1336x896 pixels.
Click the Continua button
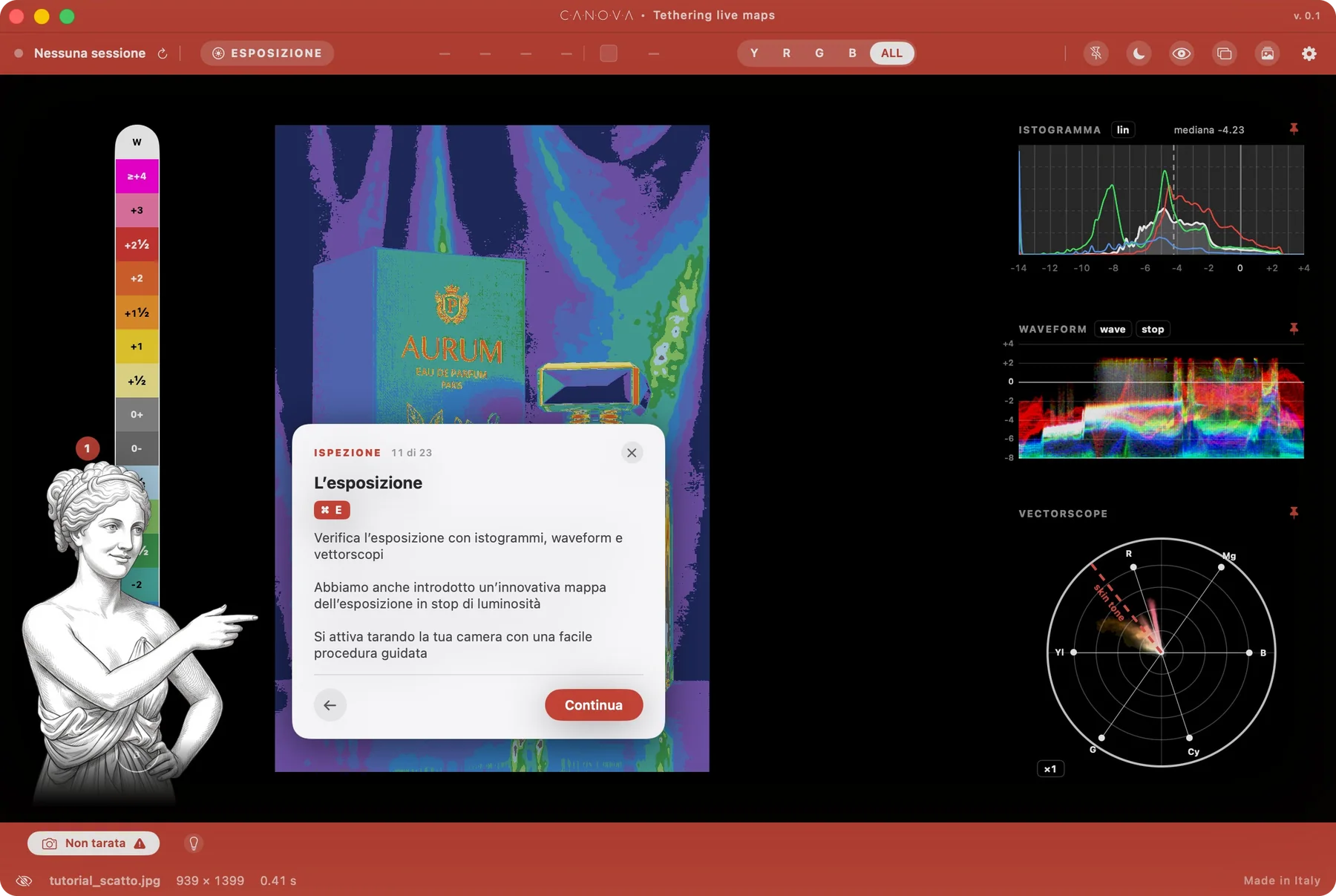[594, 705]
